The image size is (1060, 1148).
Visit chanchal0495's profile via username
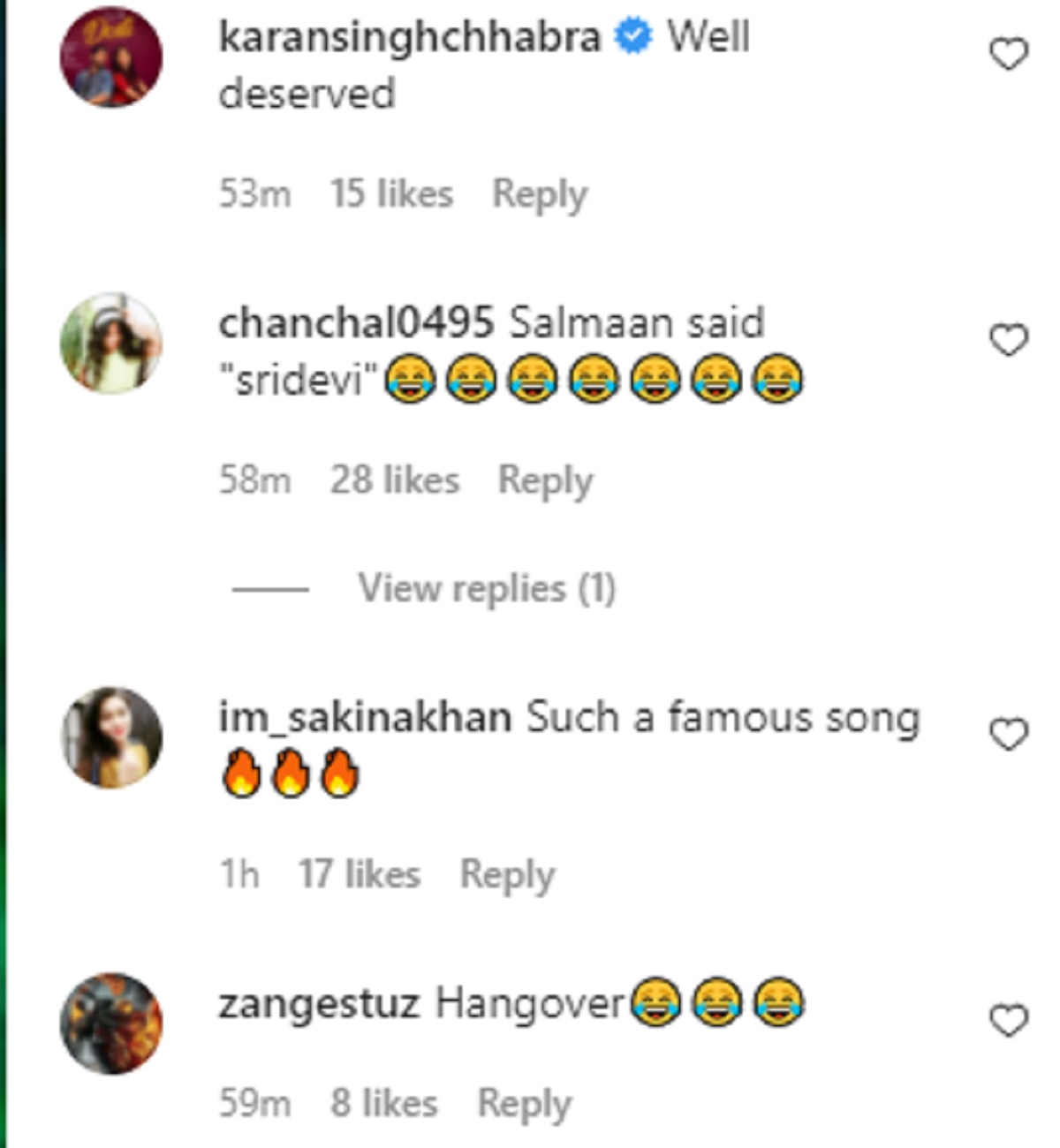(x=355, y=323)
